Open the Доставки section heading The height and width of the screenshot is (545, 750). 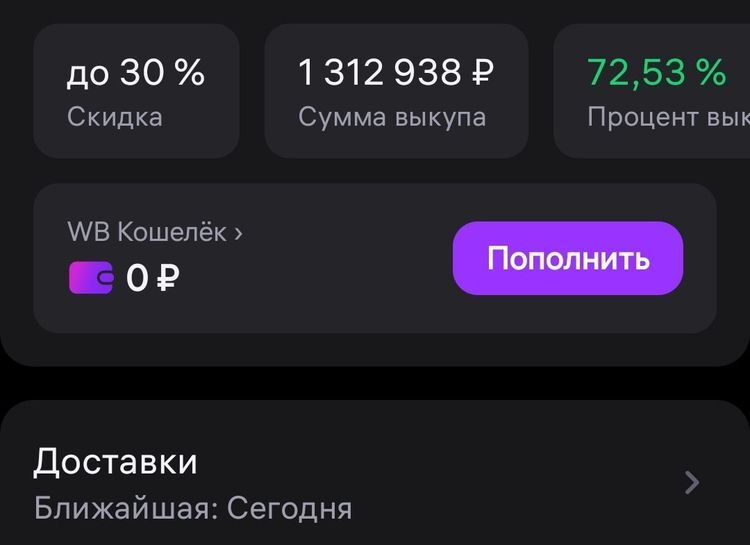(115, 461)
